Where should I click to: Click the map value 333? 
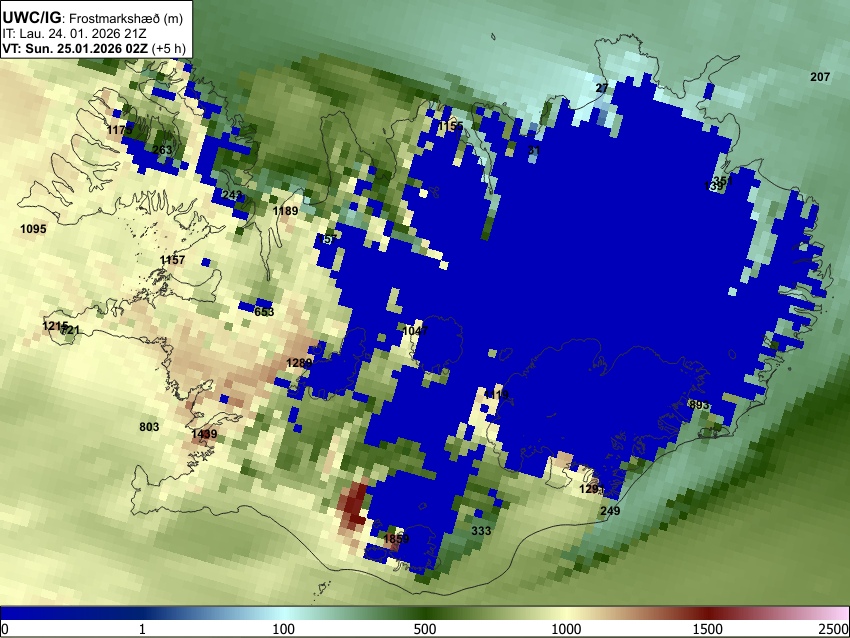481,531
